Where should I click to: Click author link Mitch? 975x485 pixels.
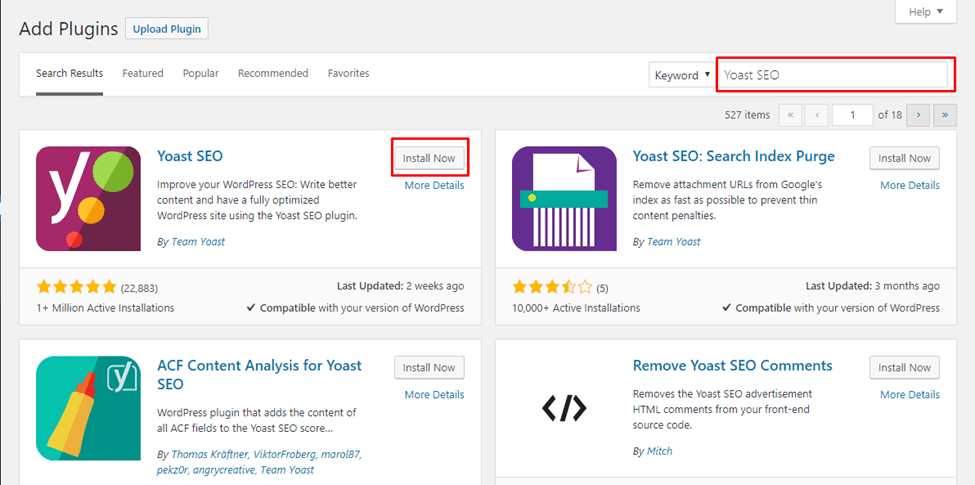pos(660,451)
